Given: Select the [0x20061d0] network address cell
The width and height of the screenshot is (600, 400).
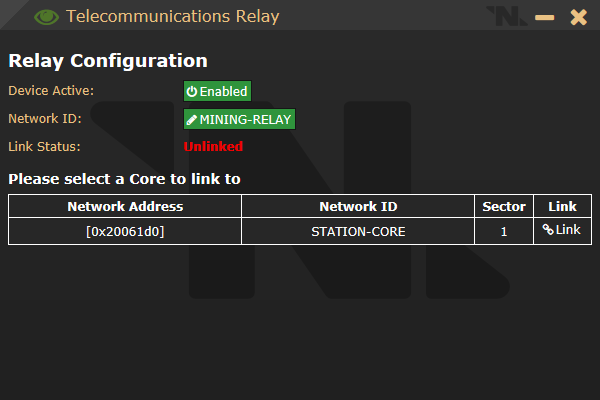Looking at the screenshot, I should tap(125, 231).
